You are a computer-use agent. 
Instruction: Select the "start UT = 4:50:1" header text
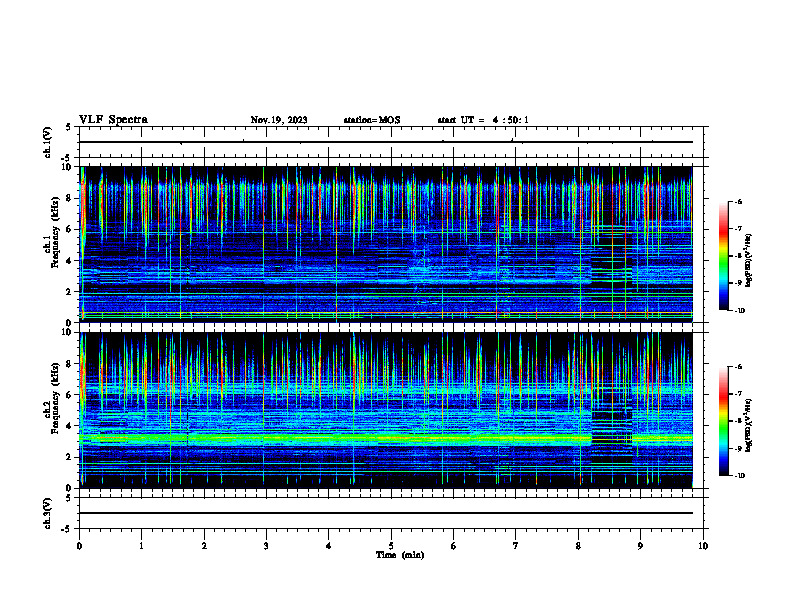click(483, 120)
